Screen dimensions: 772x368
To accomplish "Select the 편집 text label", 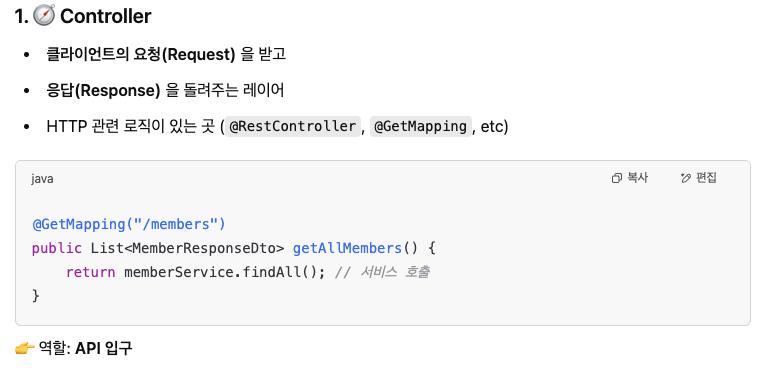I will pyautogui.click(x=706, y=178).
